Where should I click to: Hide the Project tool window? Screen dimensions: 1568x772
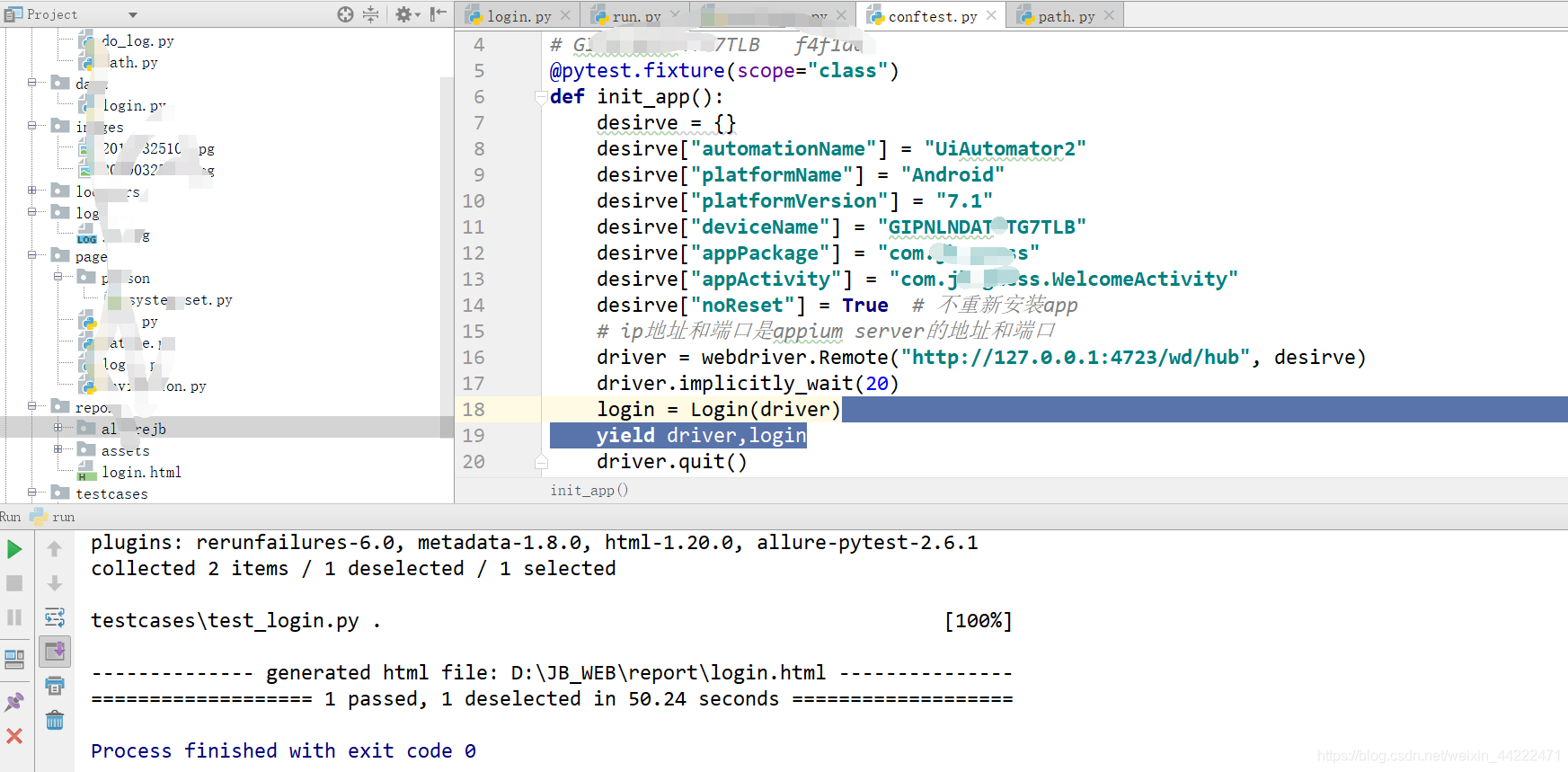pos(438,13)
